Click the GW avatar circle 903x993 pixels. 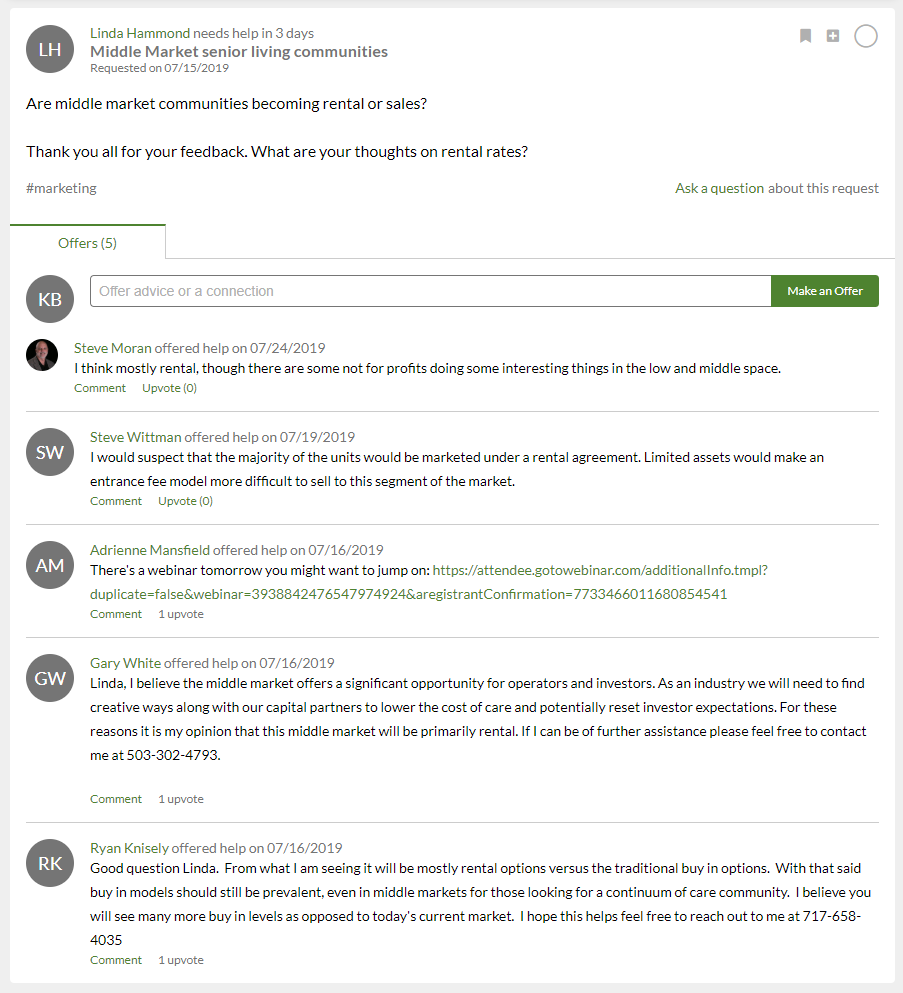click(50, 678)
